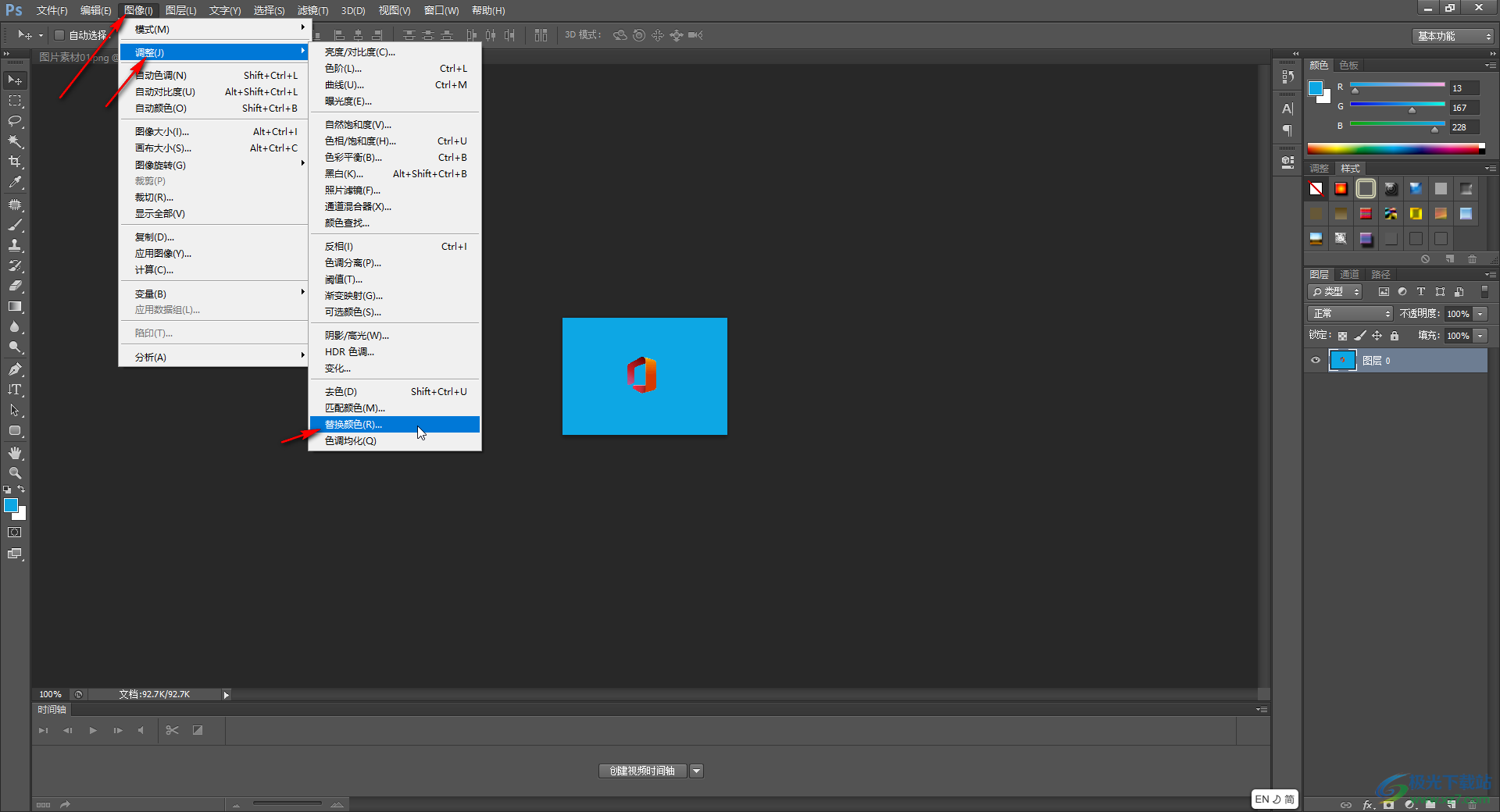Choose 去色(D) menu entry
This screenshot has height=812, width=1500.
click(395, 391)
